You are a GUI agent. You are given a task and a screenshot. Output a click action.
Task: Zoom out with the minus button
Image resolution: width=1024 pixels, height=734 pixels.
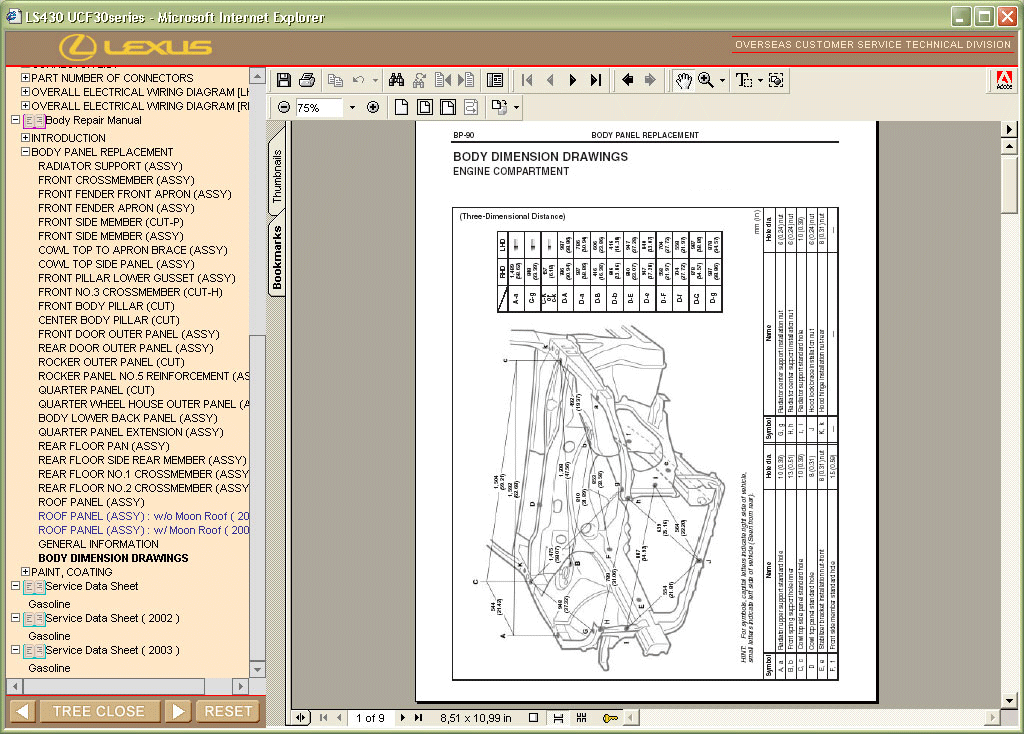[283, 107]
